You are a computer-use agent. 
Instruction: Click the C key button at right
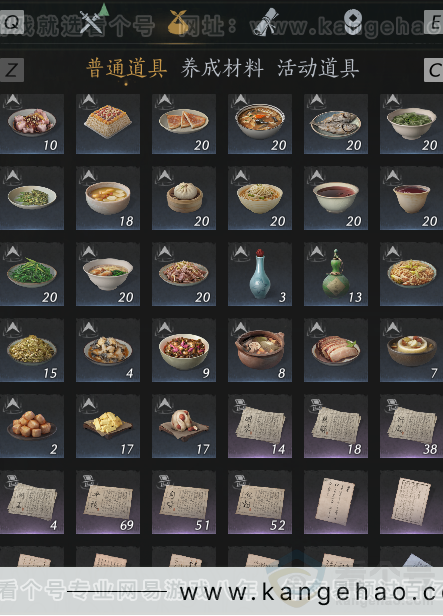434,70
